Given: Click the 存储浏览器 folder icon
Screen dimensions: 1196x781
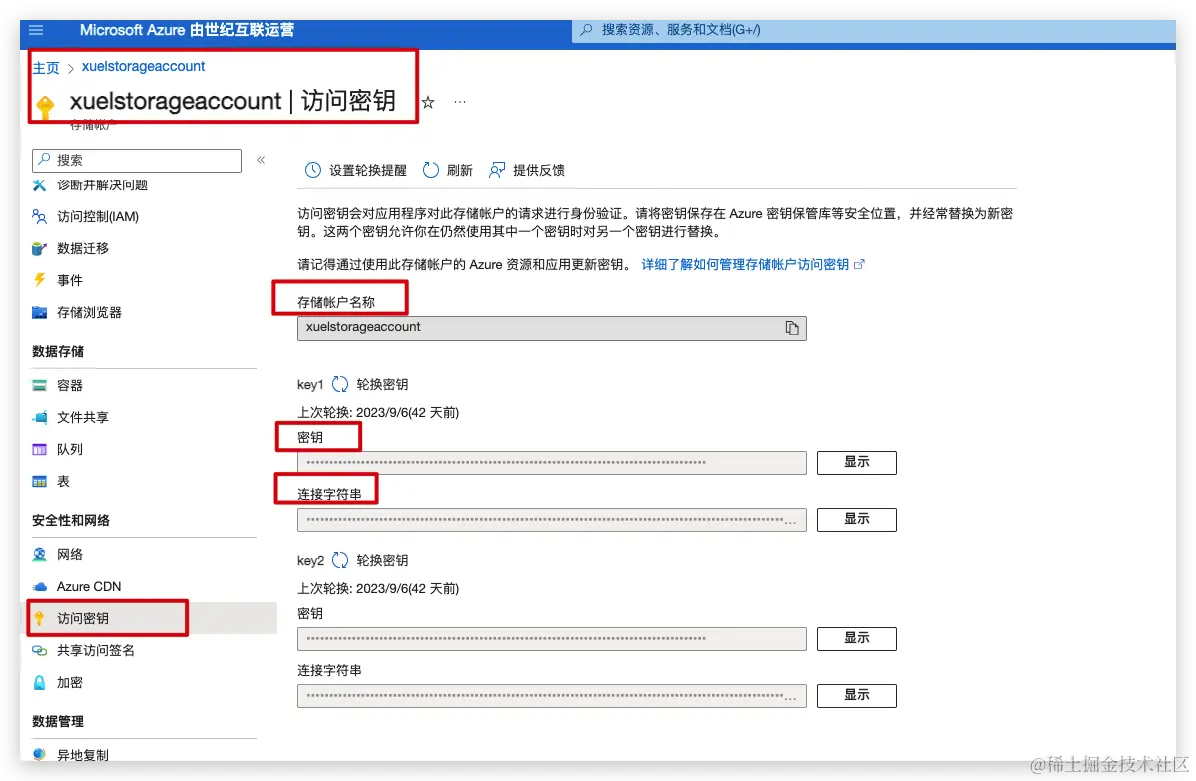Looking at the screenshot, I should pos(40,312).
